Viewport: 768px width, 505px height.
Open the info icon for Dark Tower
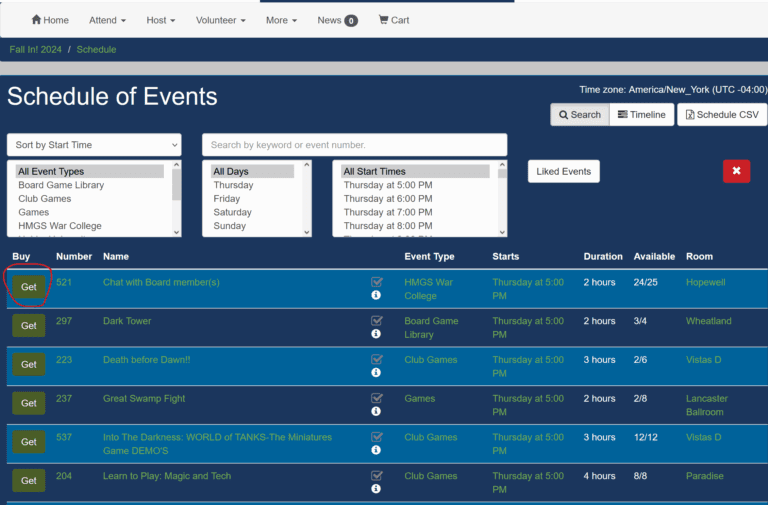point(376,334)
